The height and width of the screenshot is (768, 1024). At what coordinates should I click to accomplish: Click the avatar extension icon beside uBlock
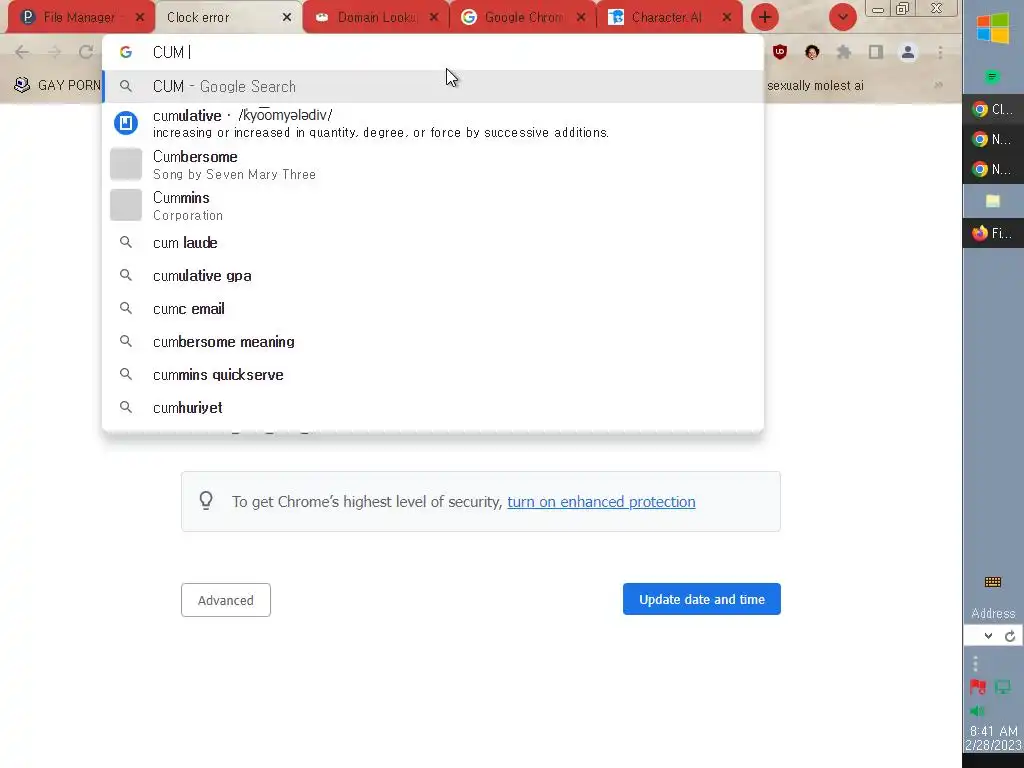(812, 52)
